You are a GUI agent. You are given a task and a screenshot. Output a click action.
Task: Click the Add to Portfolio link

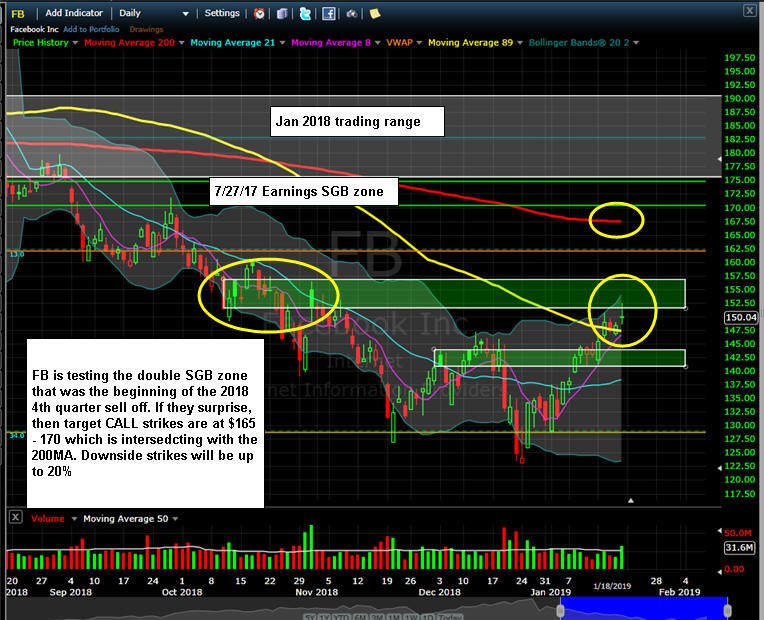click(x=91, y=29)
